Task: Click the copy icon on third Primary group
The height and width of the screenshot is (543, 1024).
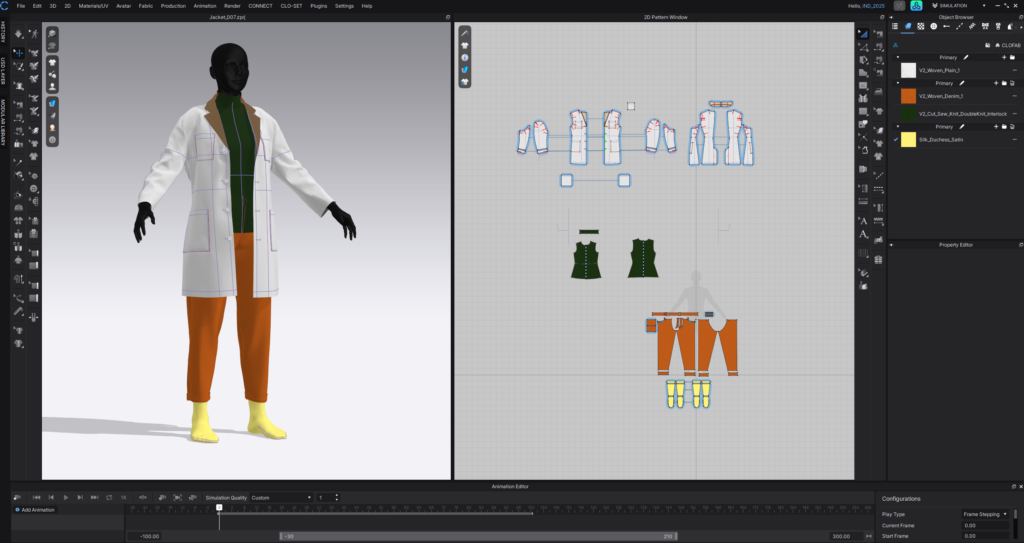Action: 1012,127
